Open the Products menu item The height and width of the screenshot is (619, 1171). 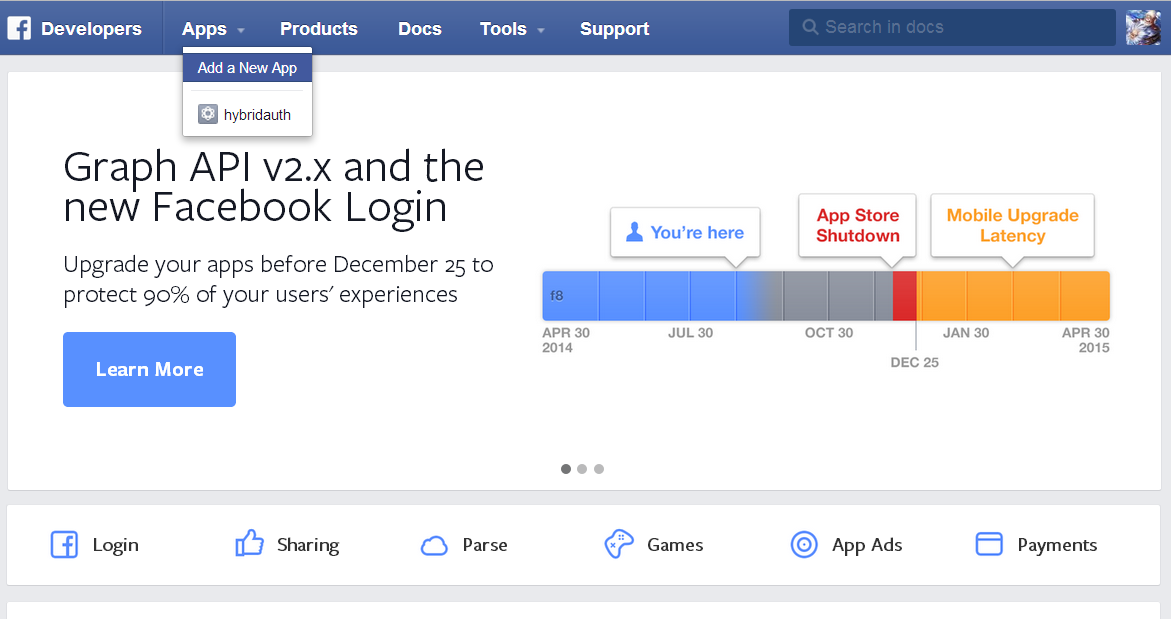[319, 29]
